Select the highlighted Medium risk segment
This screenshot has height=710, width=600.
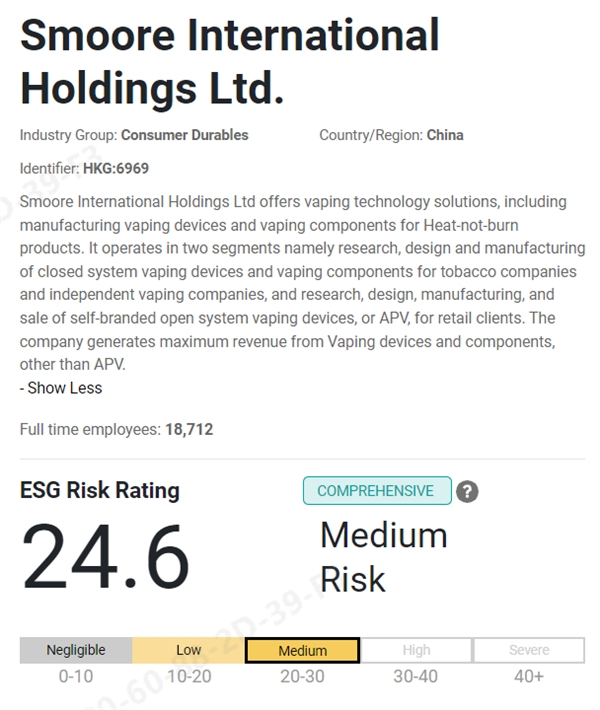pos(302,651)
